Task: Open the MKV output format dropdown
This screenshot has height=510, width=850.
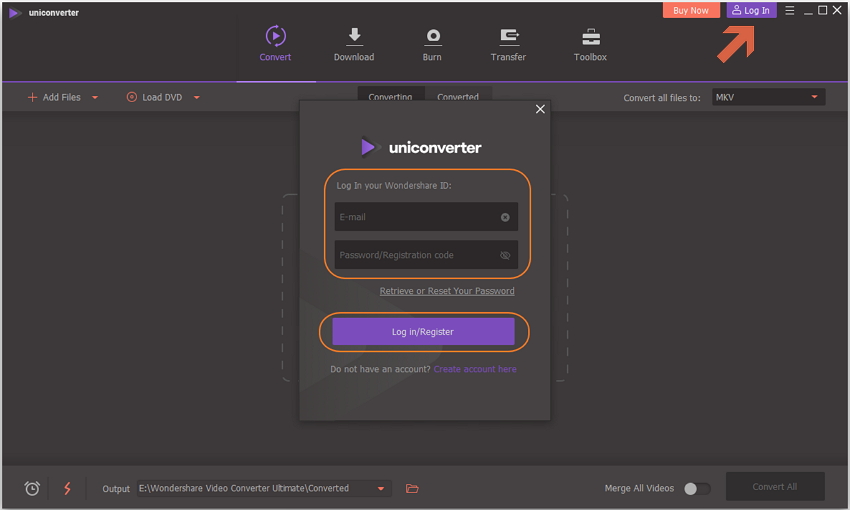Action: pyautogui.click(x=768, y=97)
